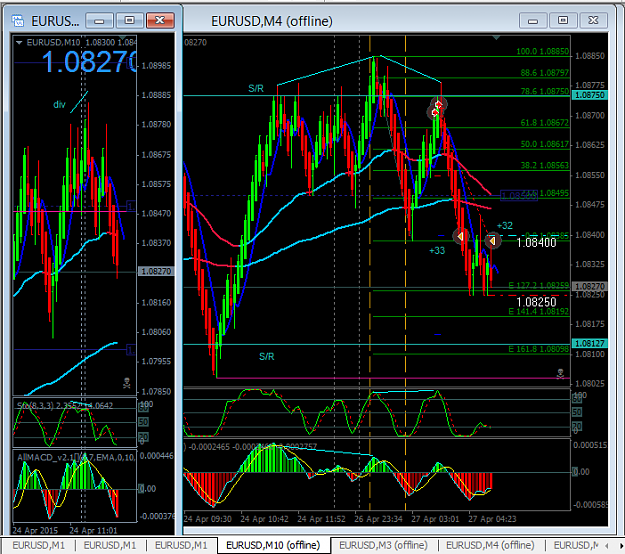Click the +32 pips label
Image resolution: width=625 pixels, height=554 pixels.
(x=505, y=226)
